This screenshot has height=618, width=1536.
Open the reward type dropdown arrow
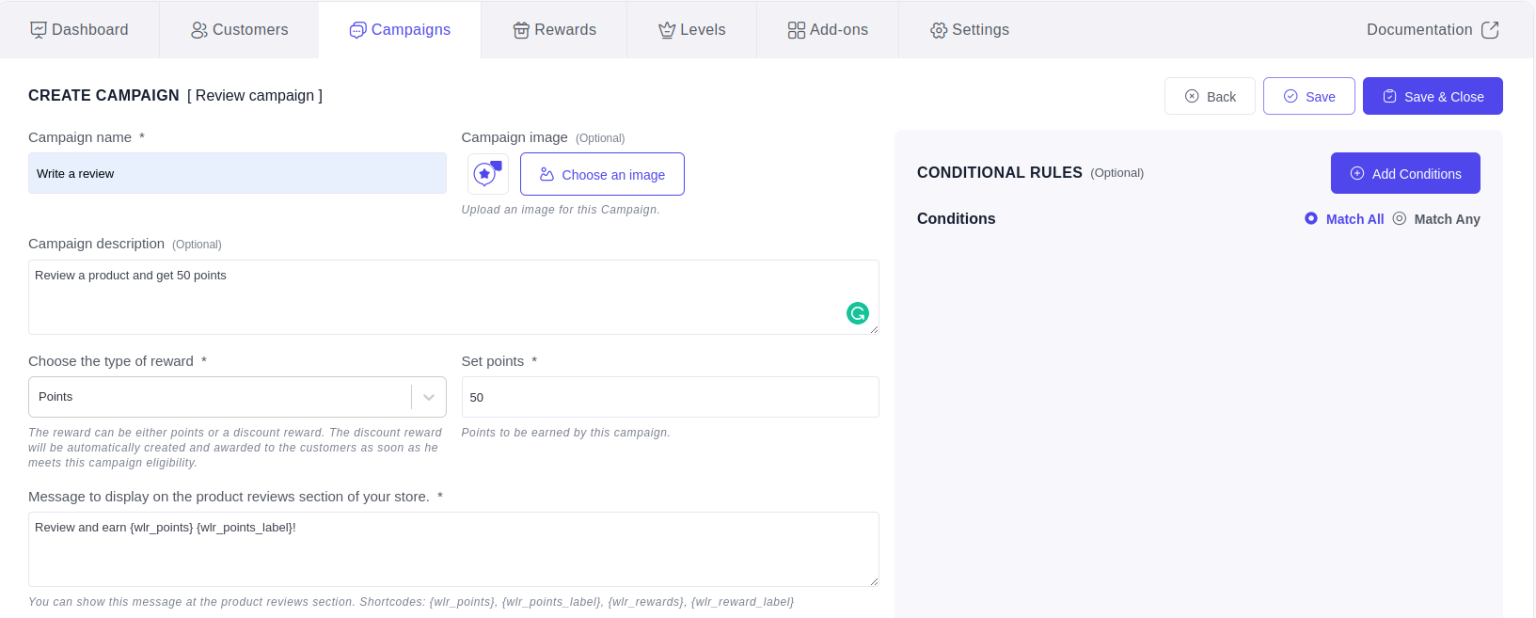(429, 397)
